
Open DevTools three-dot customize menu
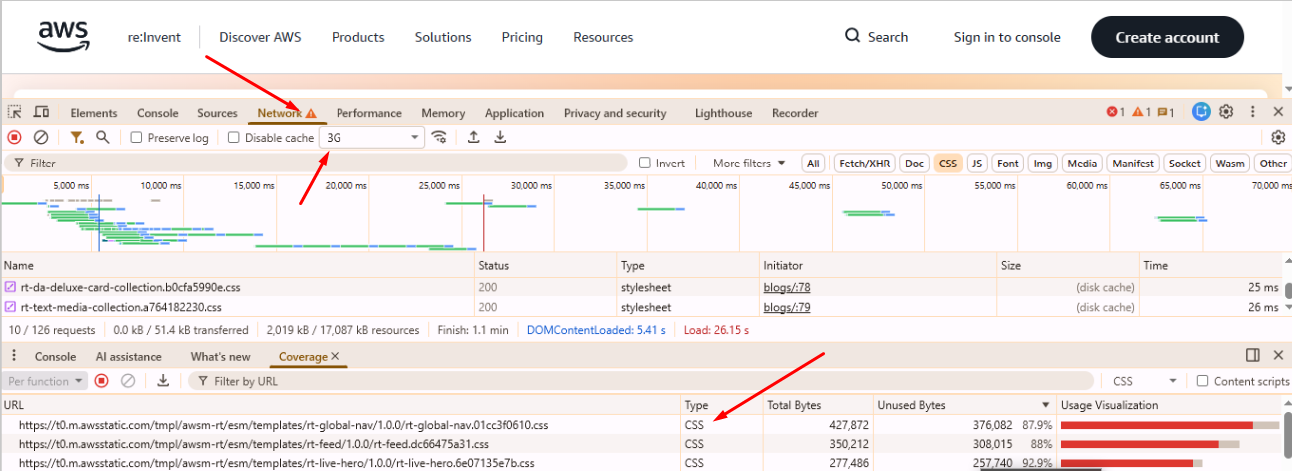click(1253, 112)
